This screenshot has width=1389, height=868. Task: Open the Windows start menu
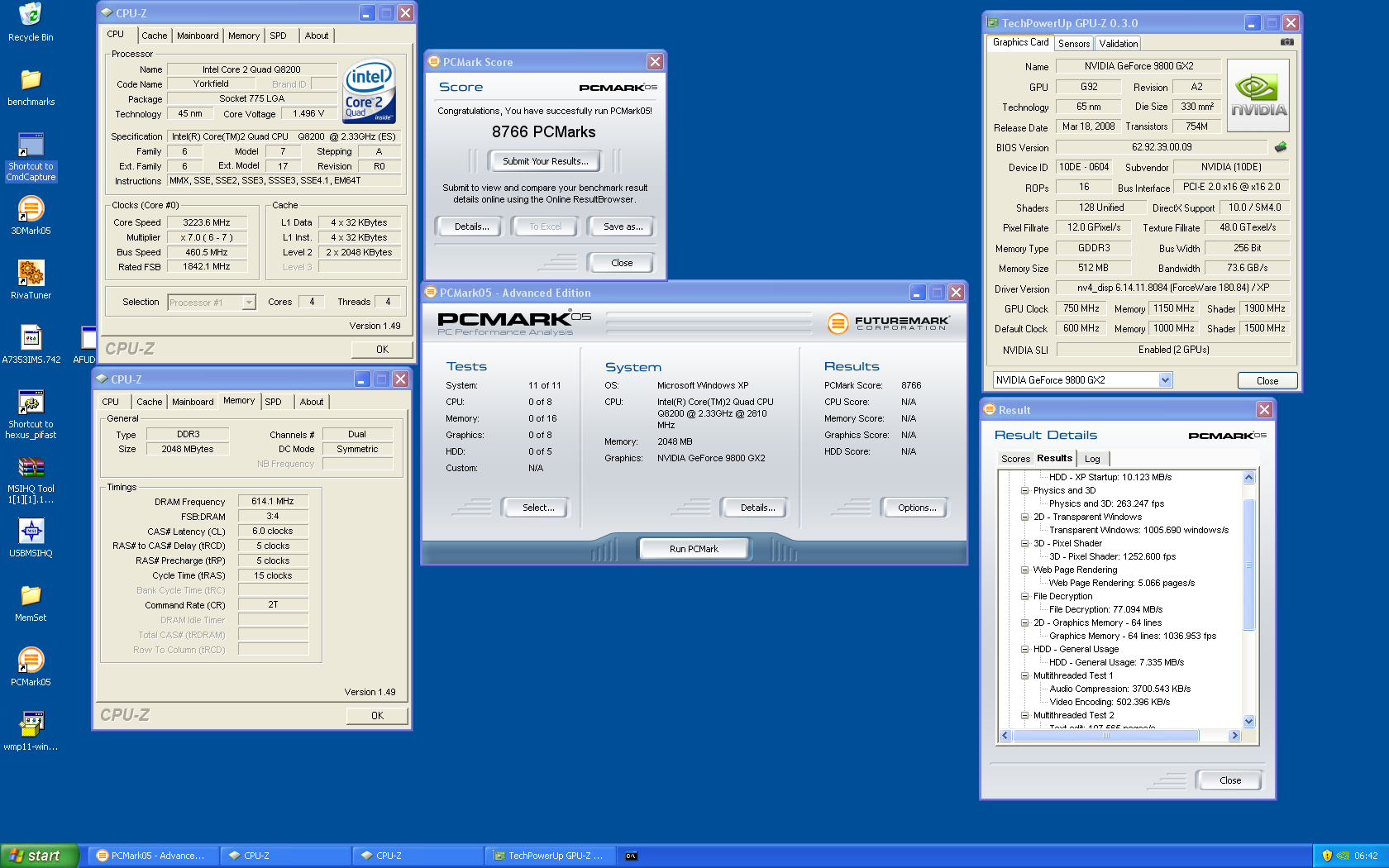39,856
